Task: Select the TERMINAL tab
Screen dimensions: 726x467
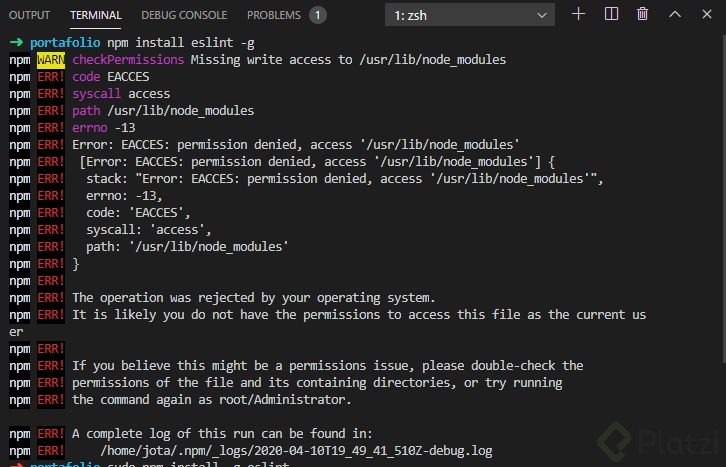Action: [96, 15]
